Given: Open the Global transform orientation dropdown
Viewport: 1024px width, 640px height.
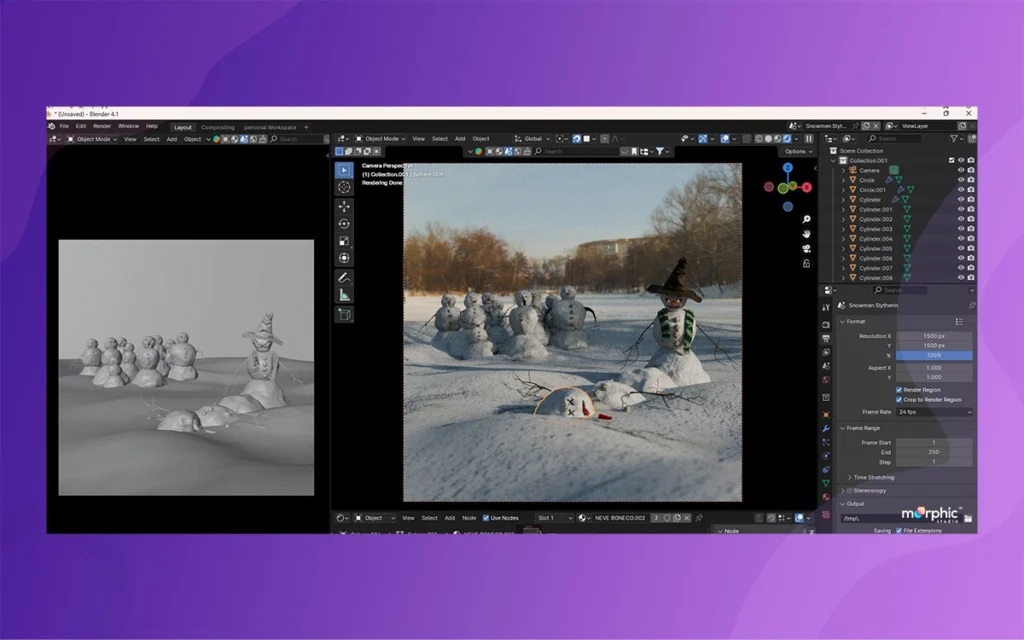Looking at the screenshot, I should (532, 138).
